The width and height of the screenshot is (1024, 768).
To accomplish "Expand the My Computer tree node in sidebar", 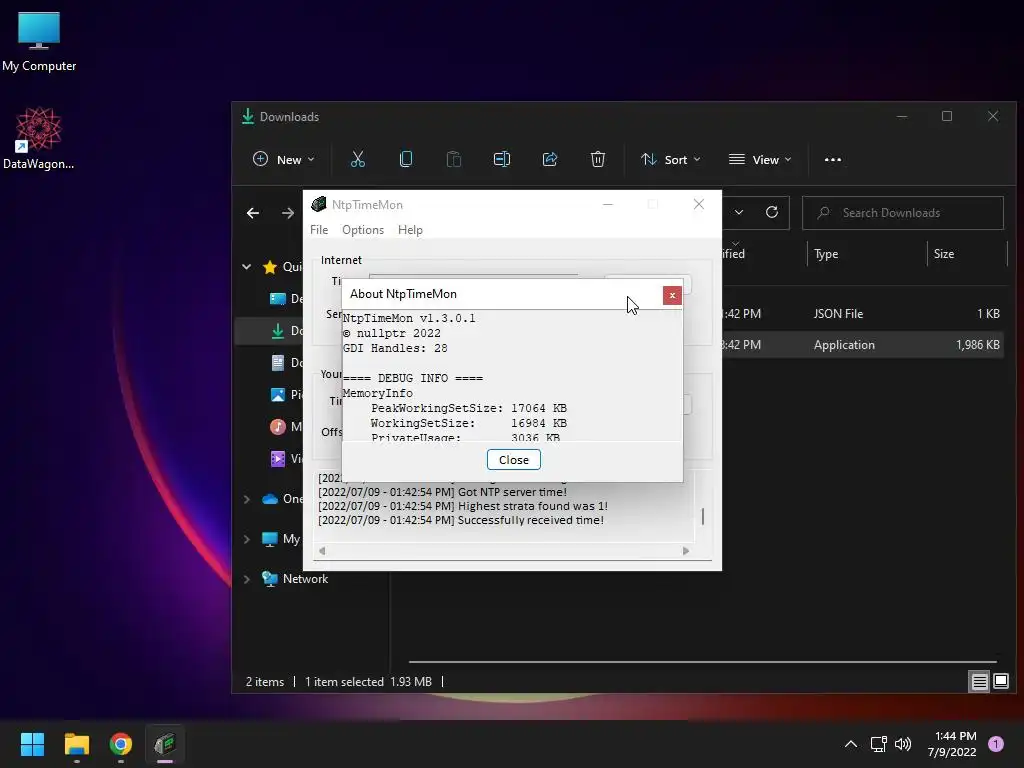I will pyautogui.click(x=247, y=539).
